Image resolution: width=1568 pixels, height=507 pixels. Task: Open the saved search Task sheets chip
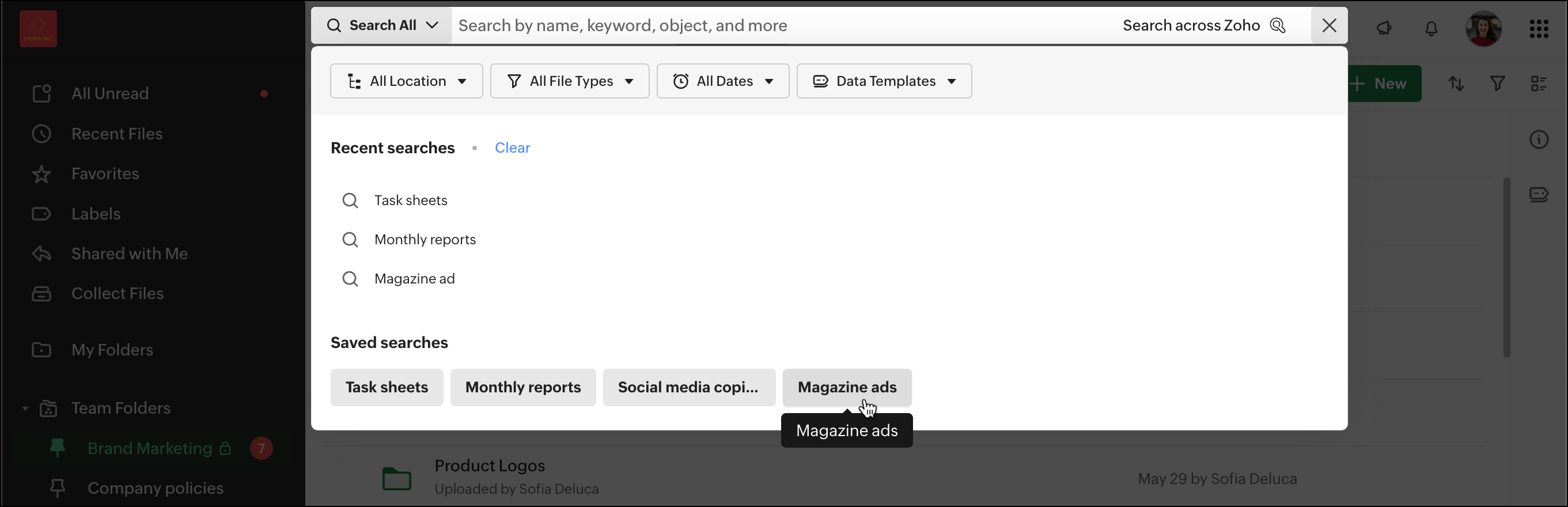point(387,388)
